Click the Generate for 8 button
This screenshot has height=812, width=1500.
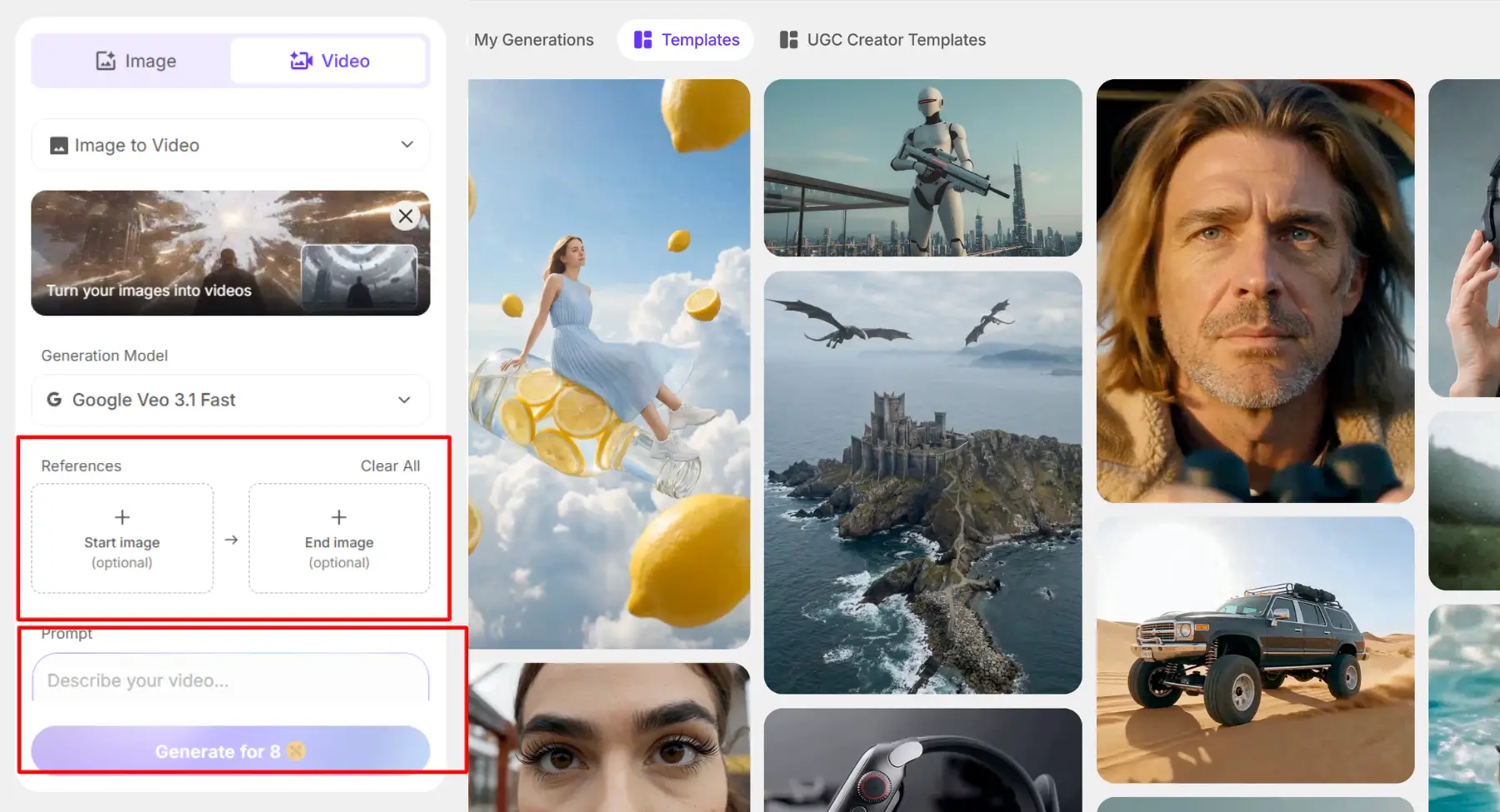pyautogui.click(x=231, y=751)
